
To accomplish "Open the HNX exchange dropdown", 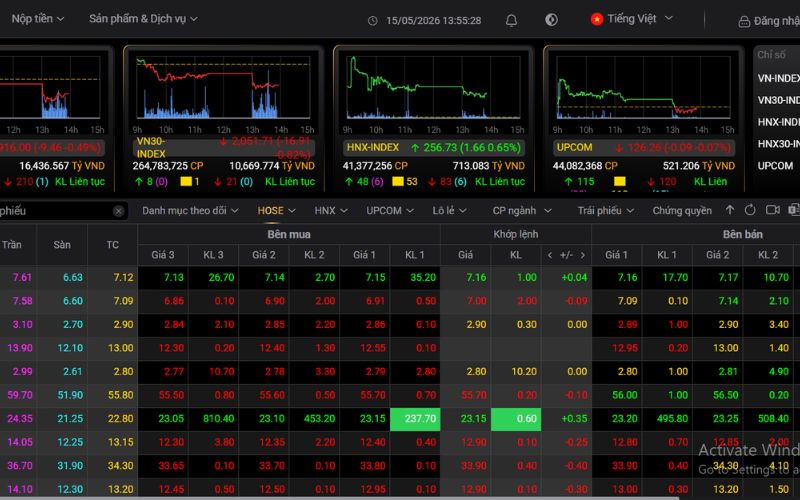I will coord(331,211).
